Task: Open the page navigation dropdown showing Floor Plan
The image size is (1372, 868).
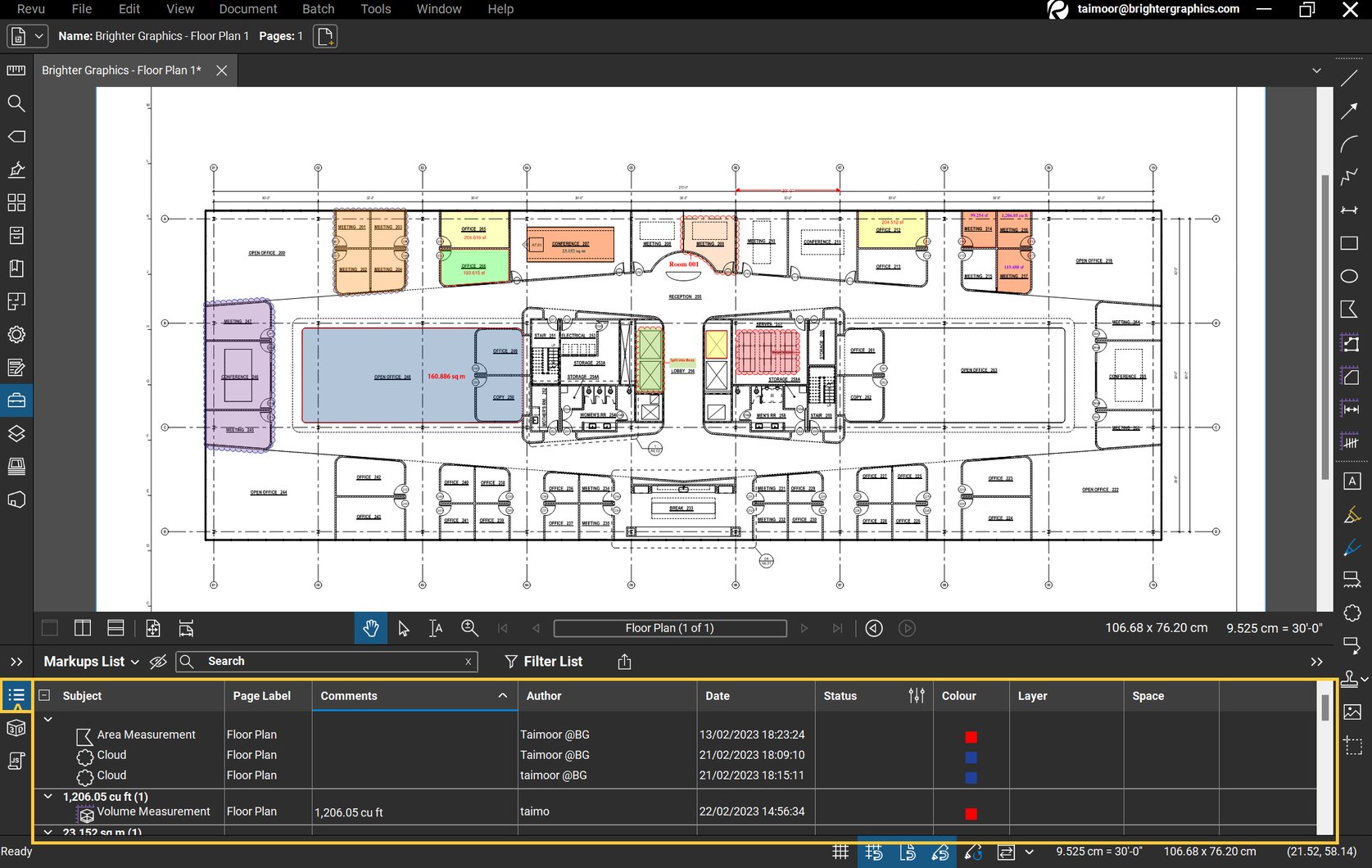Action: coord(670,628)
